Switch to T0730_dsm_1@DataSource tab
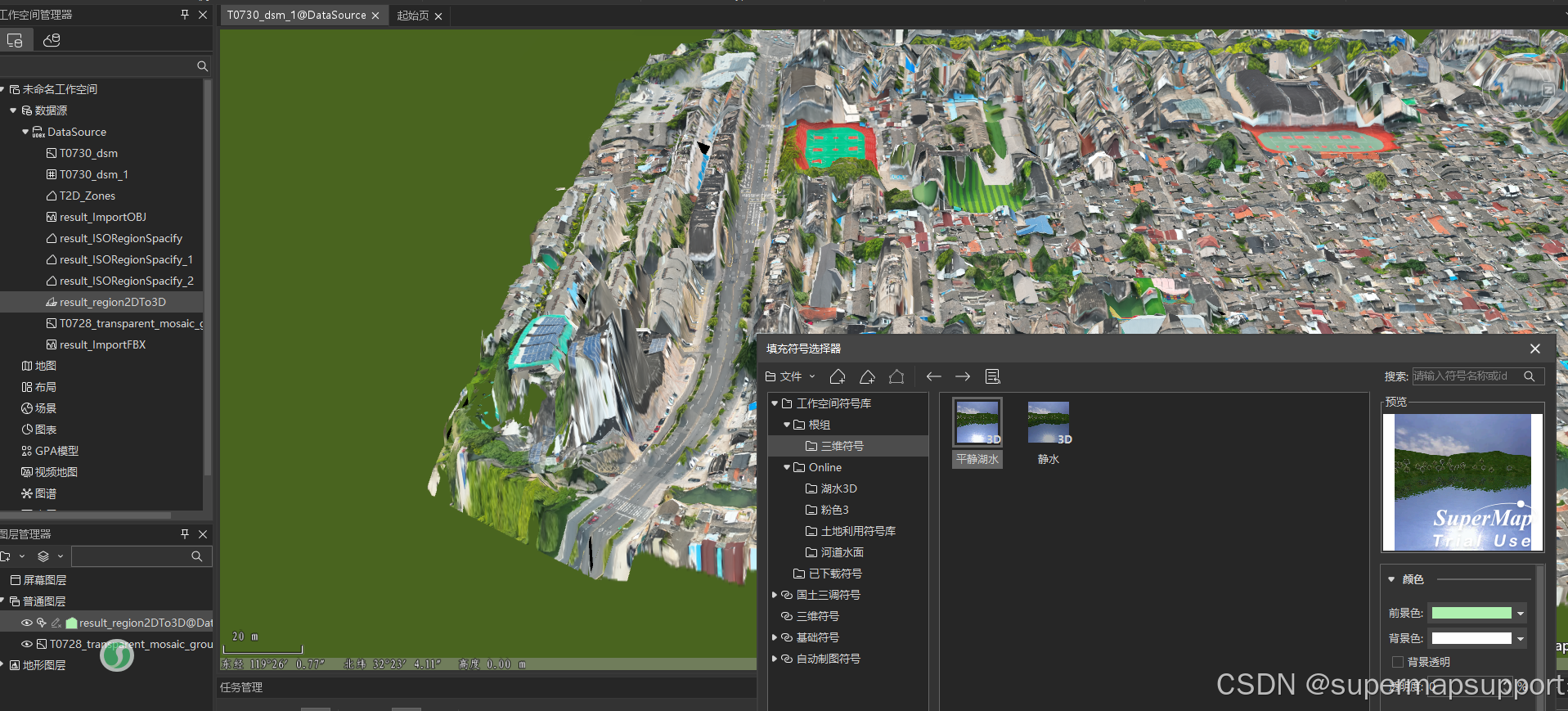Viewport: 1568px width, 711px height. click(296, 16)
